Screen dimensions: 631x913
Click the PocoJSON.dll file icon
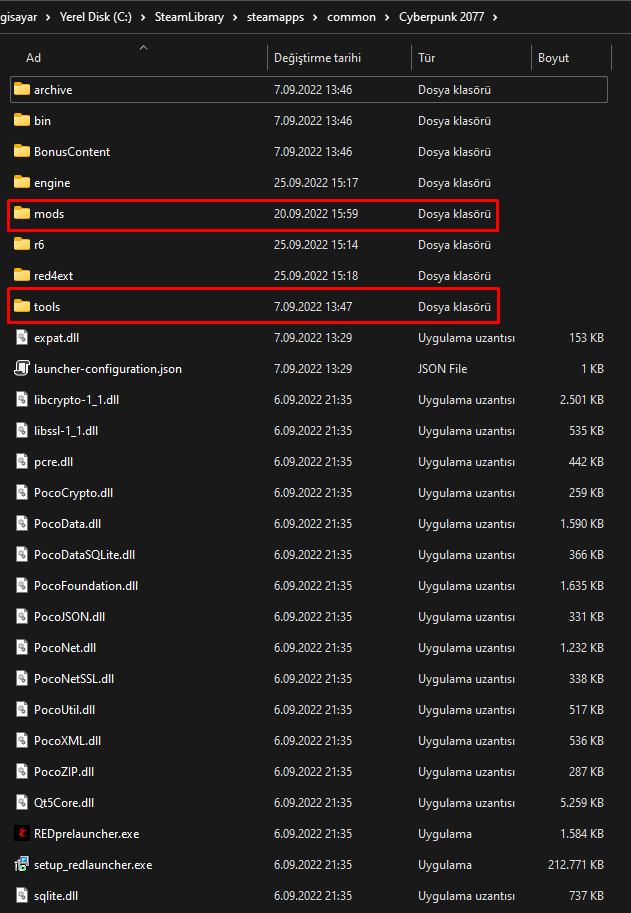point(22,616)
